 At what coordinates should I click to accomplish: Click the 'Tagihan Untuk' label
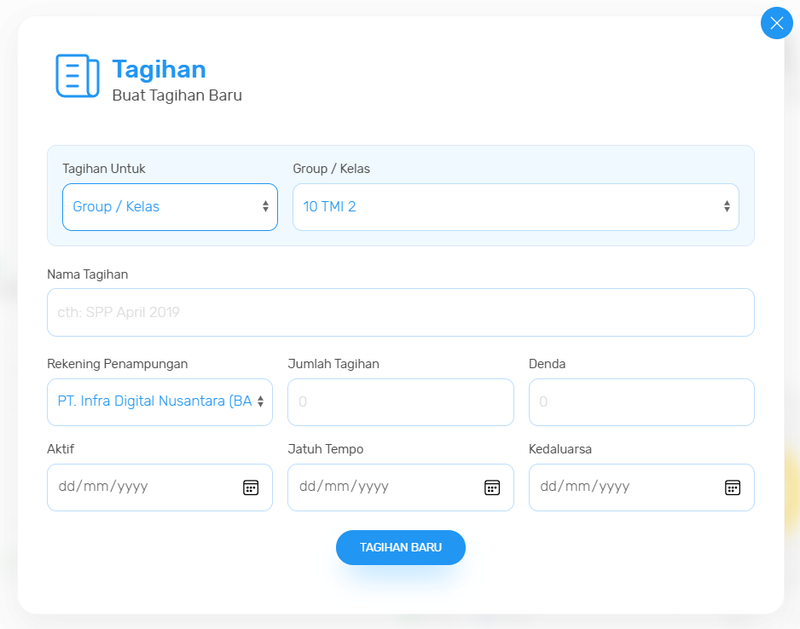point(104,169)
